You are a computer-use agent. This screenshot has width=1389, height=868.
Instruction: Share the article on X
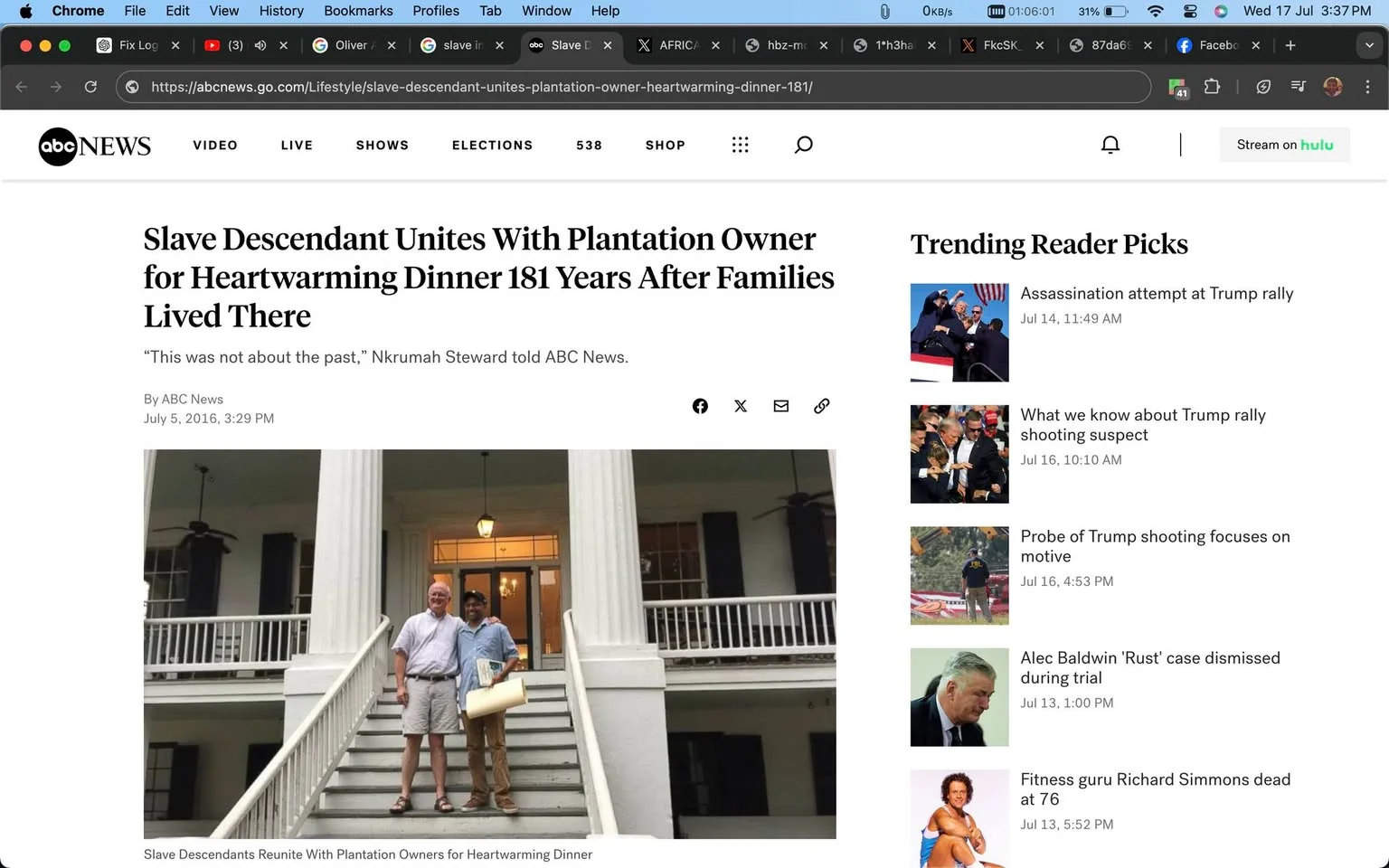[741, 406]
